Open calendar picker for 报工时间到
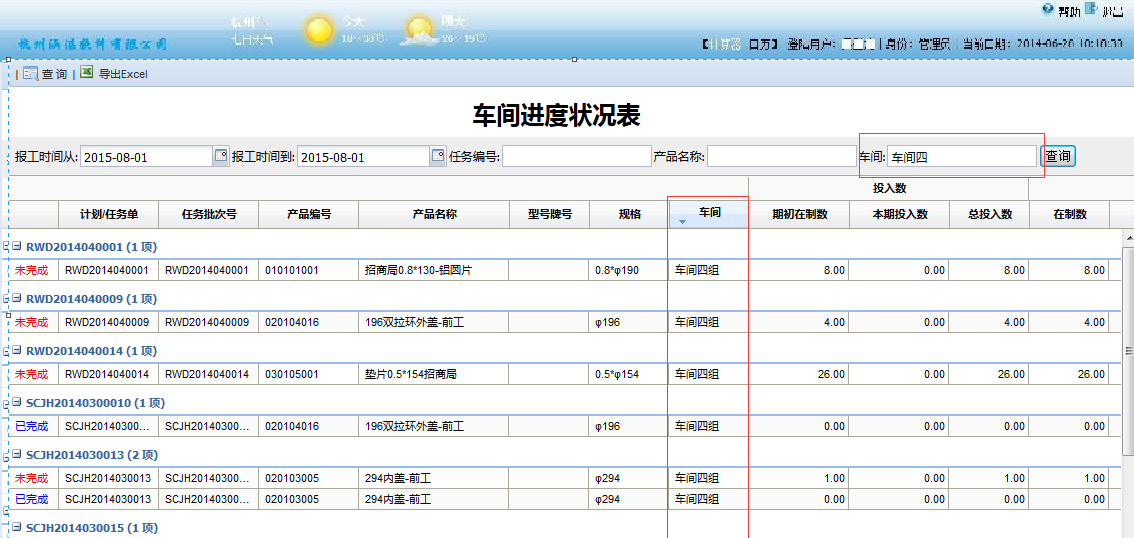The height and width of the screenshot is (538, 1134). tap(437, 156)
